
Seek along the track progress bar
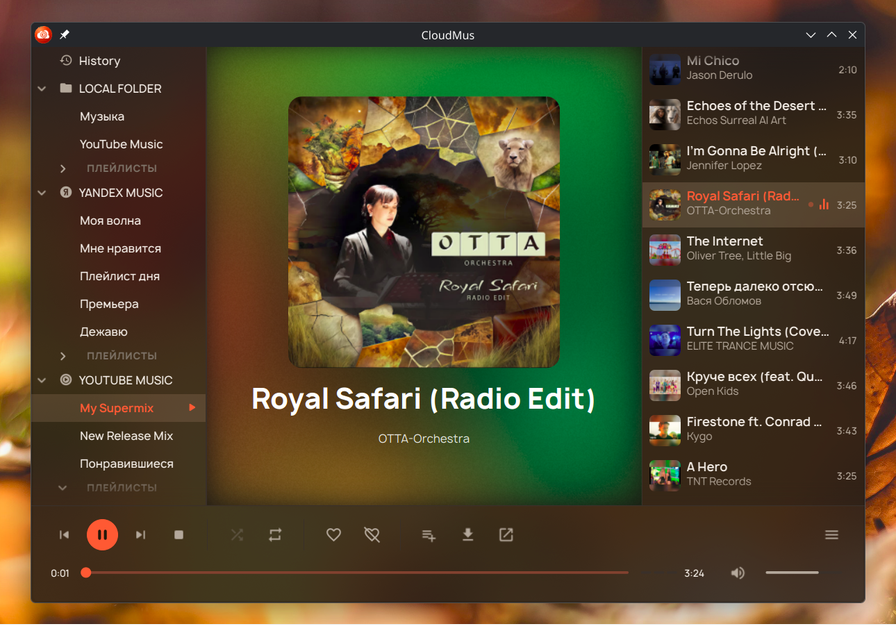point(357,572)
